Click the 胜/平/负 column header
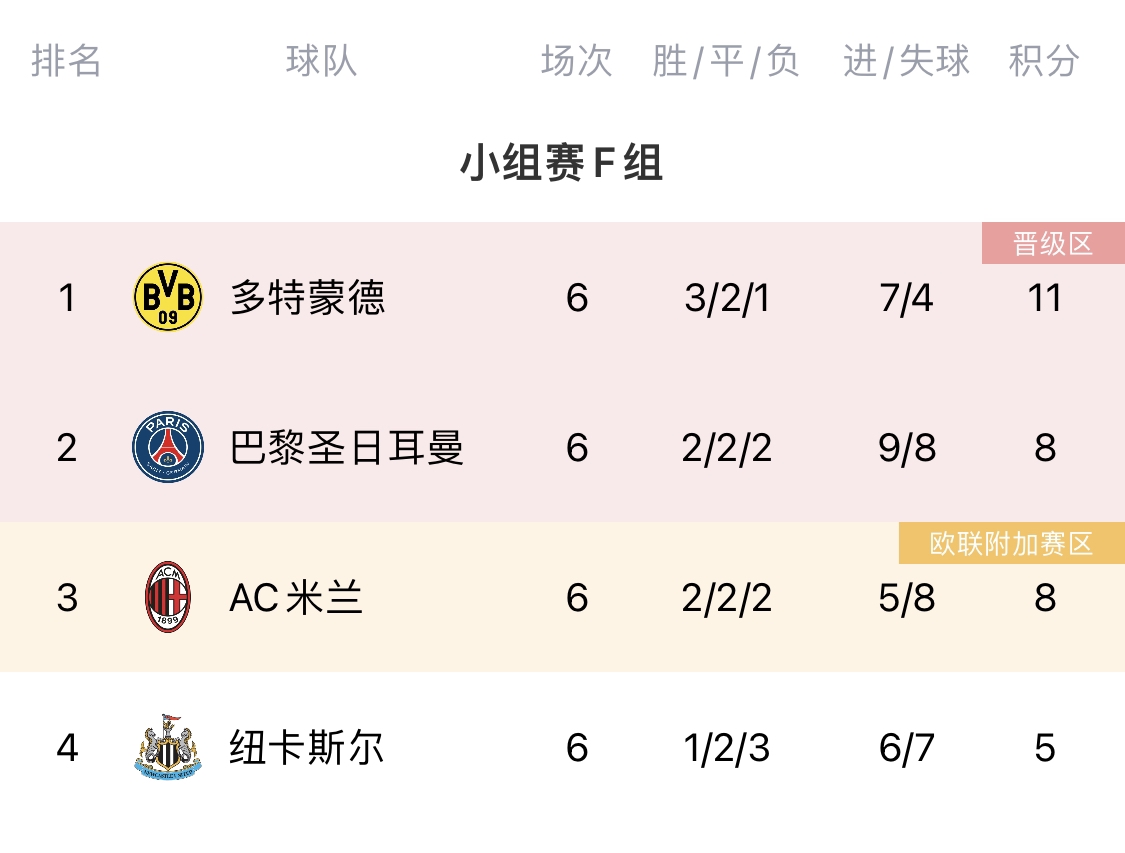The height and width of the screenshot is (853, 1125). tap(726, 61)
